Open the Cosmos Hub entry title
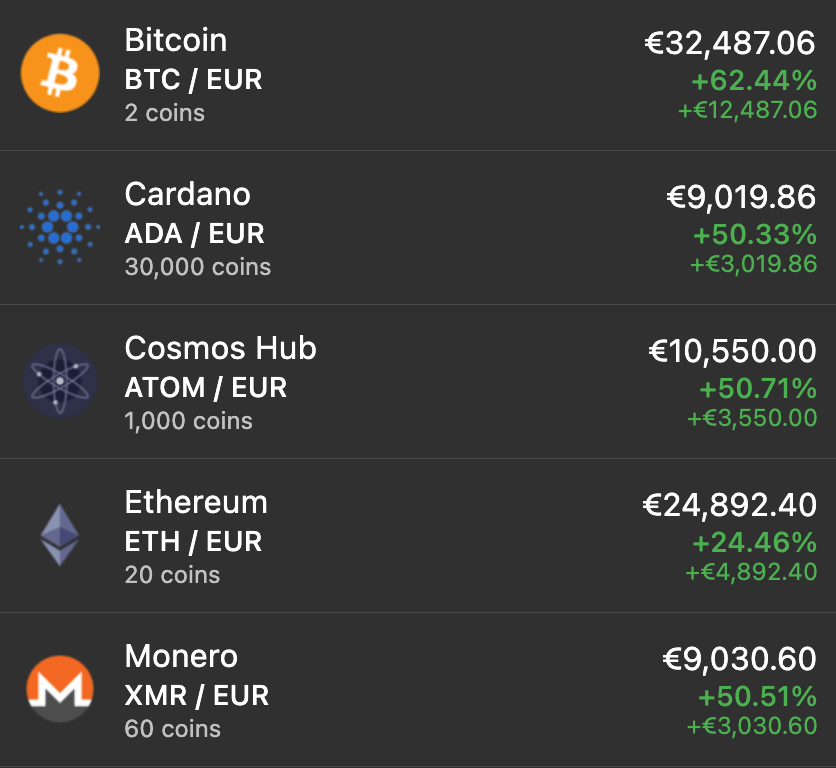The width and height of the screenshot is (836, 768). [x=220, y=349]
